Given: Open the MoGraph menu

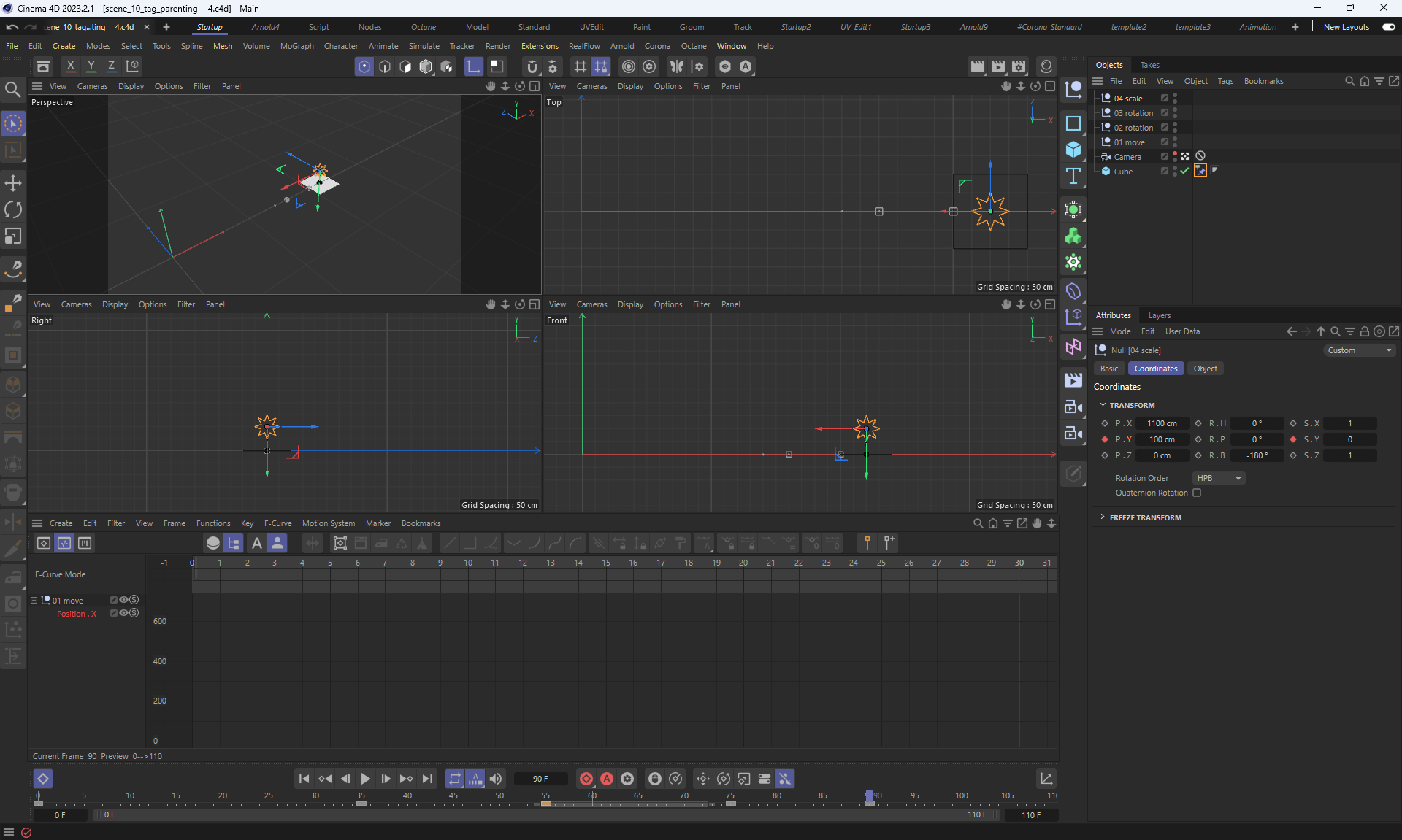Looking at the screenshot, I should [296, 46].
